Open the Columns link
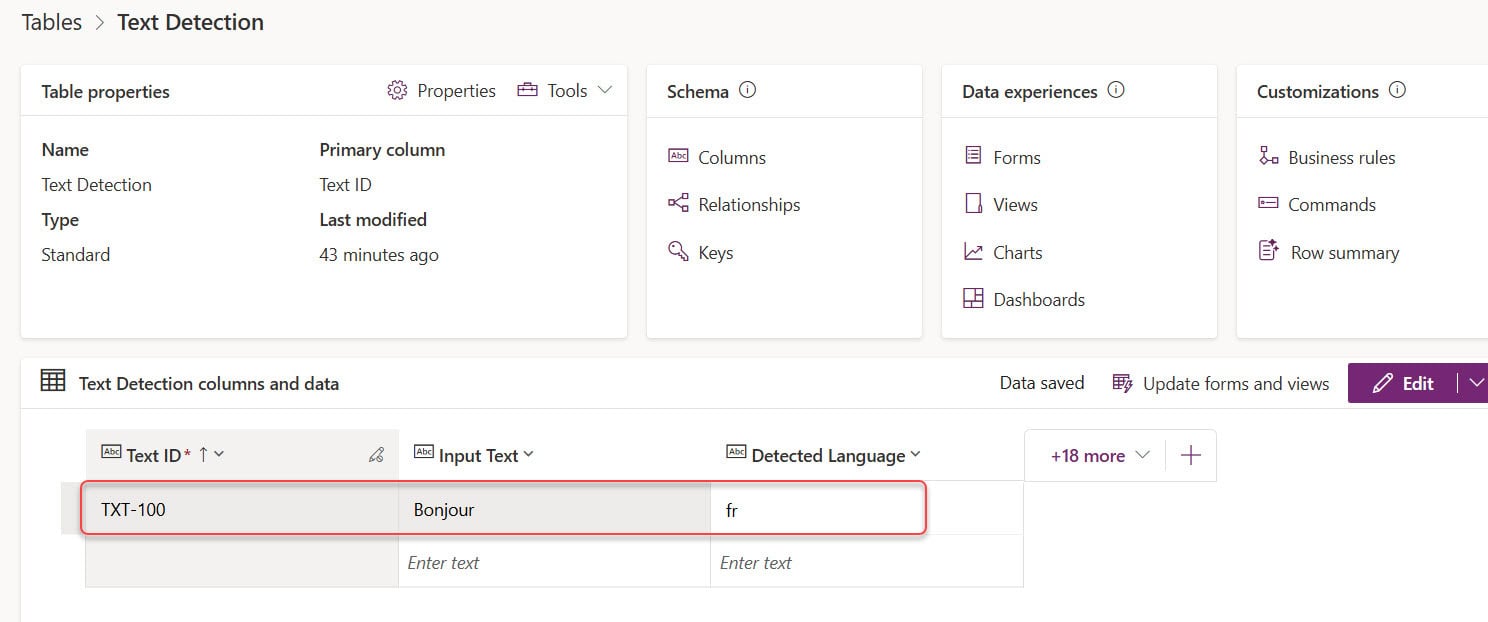 click(x=732, y=158)
